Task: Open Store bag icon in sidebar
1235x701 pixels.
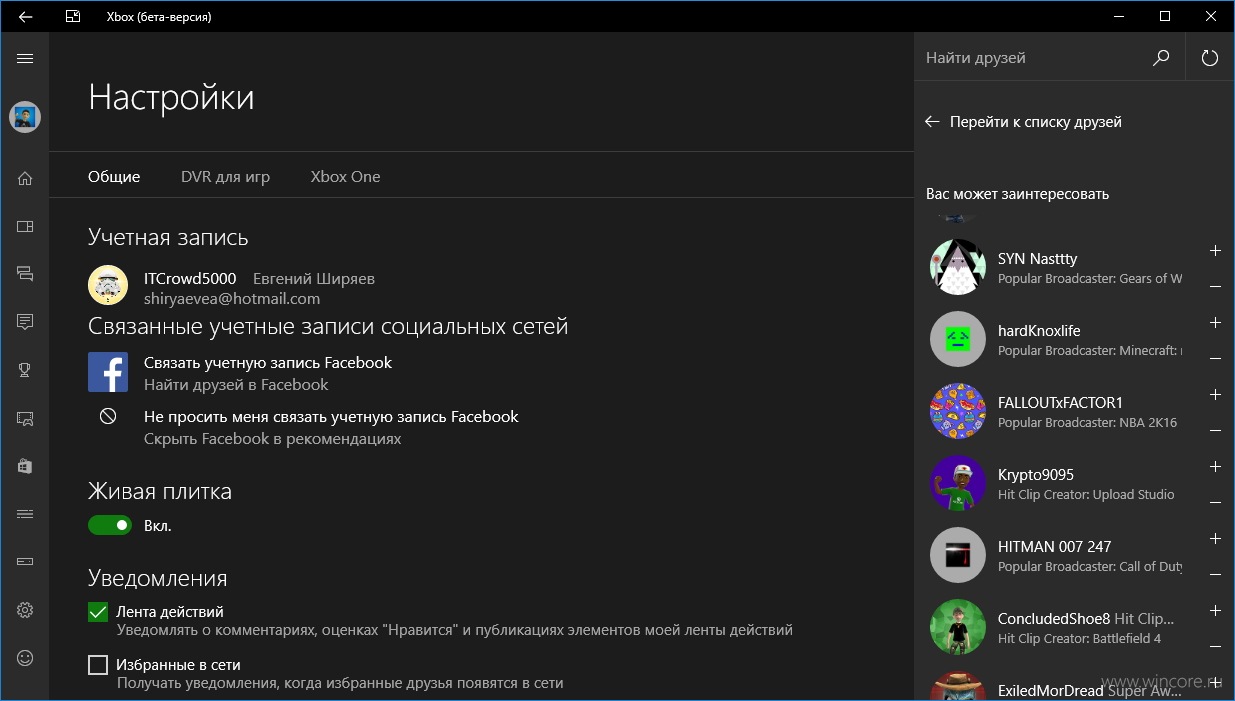Action: coord(25,466)
